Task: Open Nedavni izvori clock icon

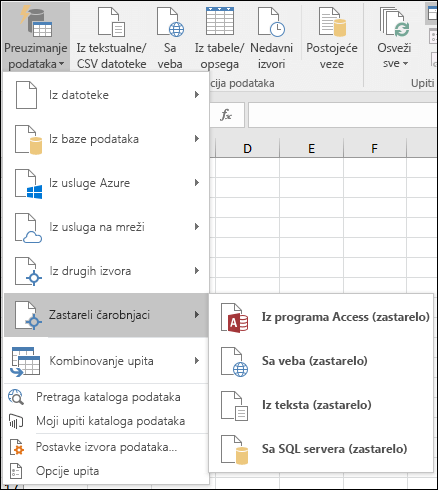Action: pyautogui.click(x=271, y=23)
